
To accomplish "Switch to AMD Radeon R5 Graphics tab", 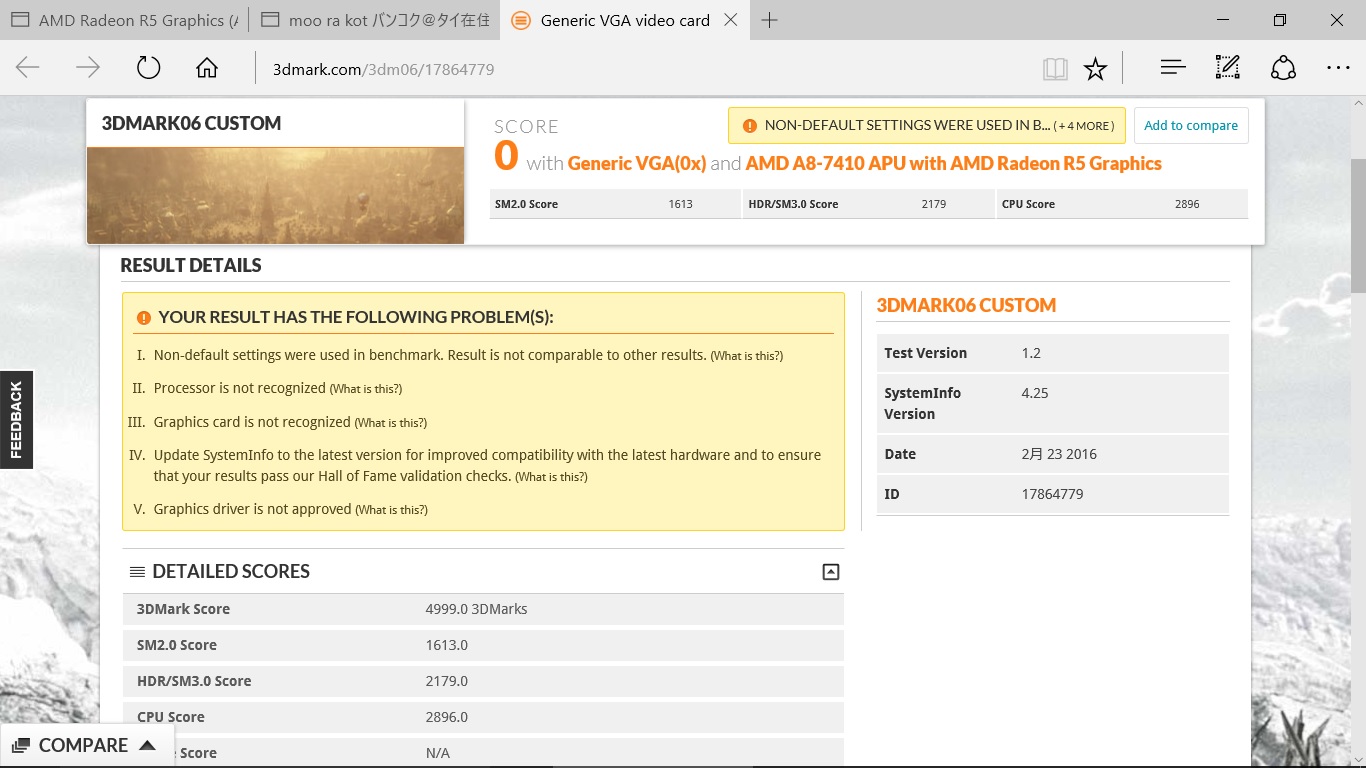I will coord(124,20).
